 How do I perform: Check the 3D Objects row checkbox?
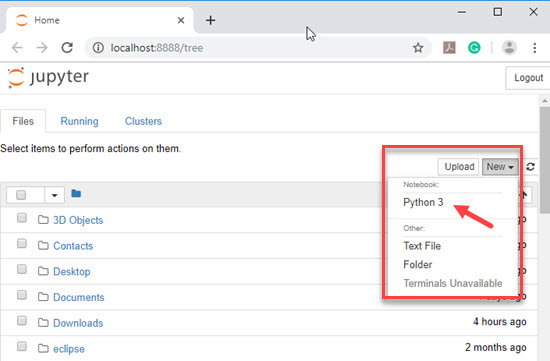click(x=22, y=218)
